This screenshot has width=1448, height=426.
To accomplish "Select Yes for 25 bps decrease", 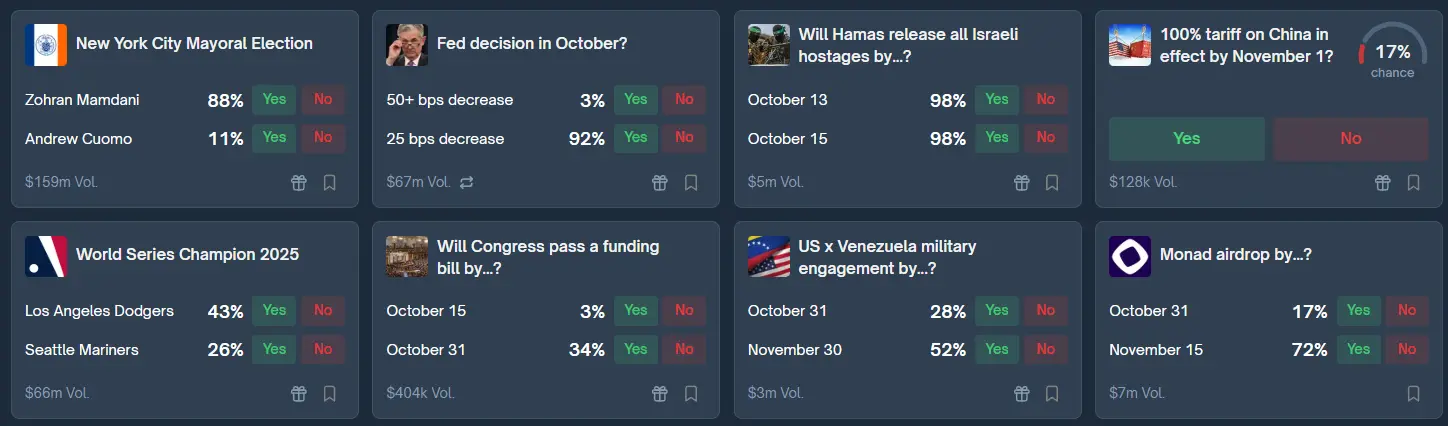I will (636, 138).
